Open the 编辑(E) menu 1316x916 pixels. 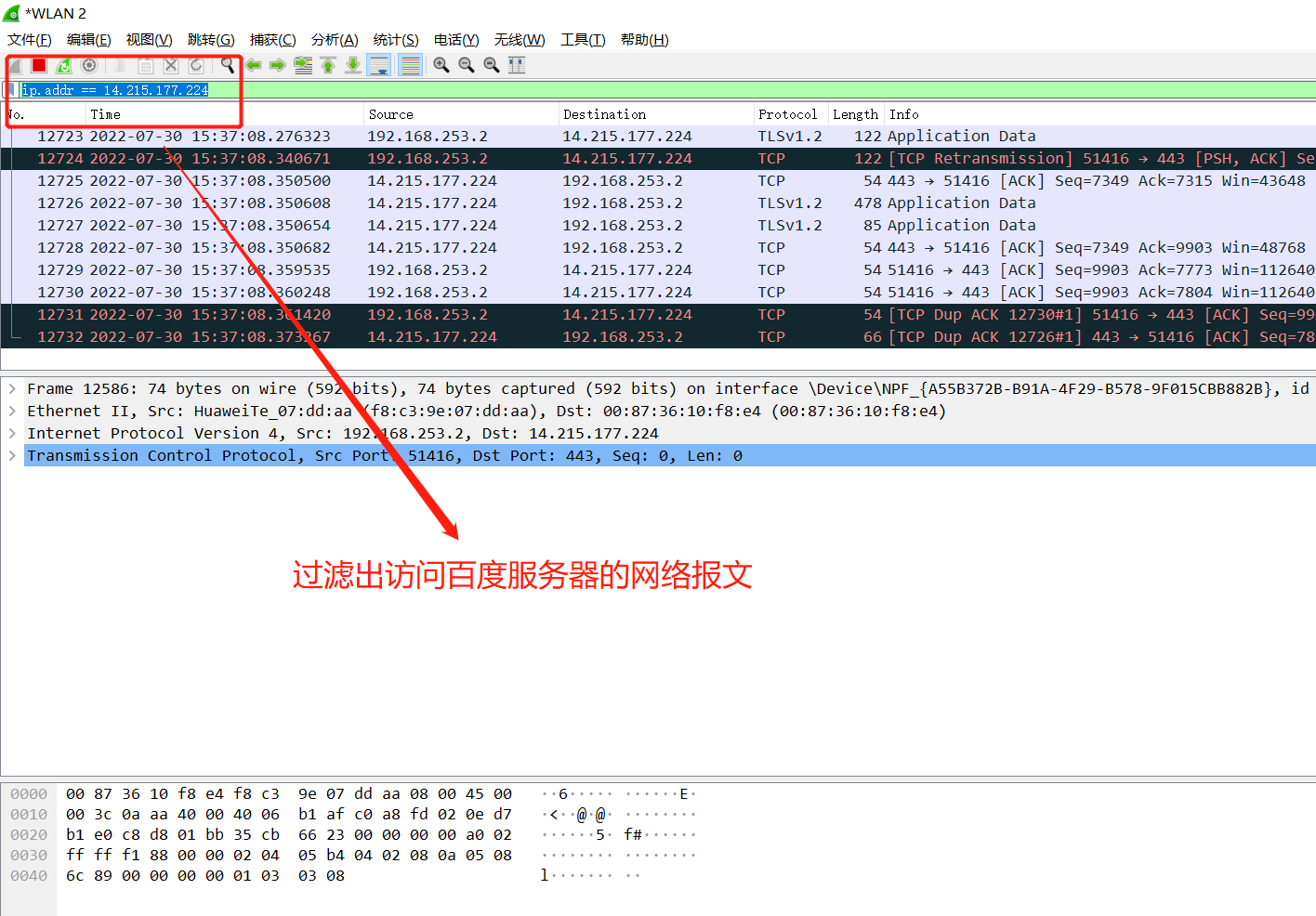[x=89, y=40]
